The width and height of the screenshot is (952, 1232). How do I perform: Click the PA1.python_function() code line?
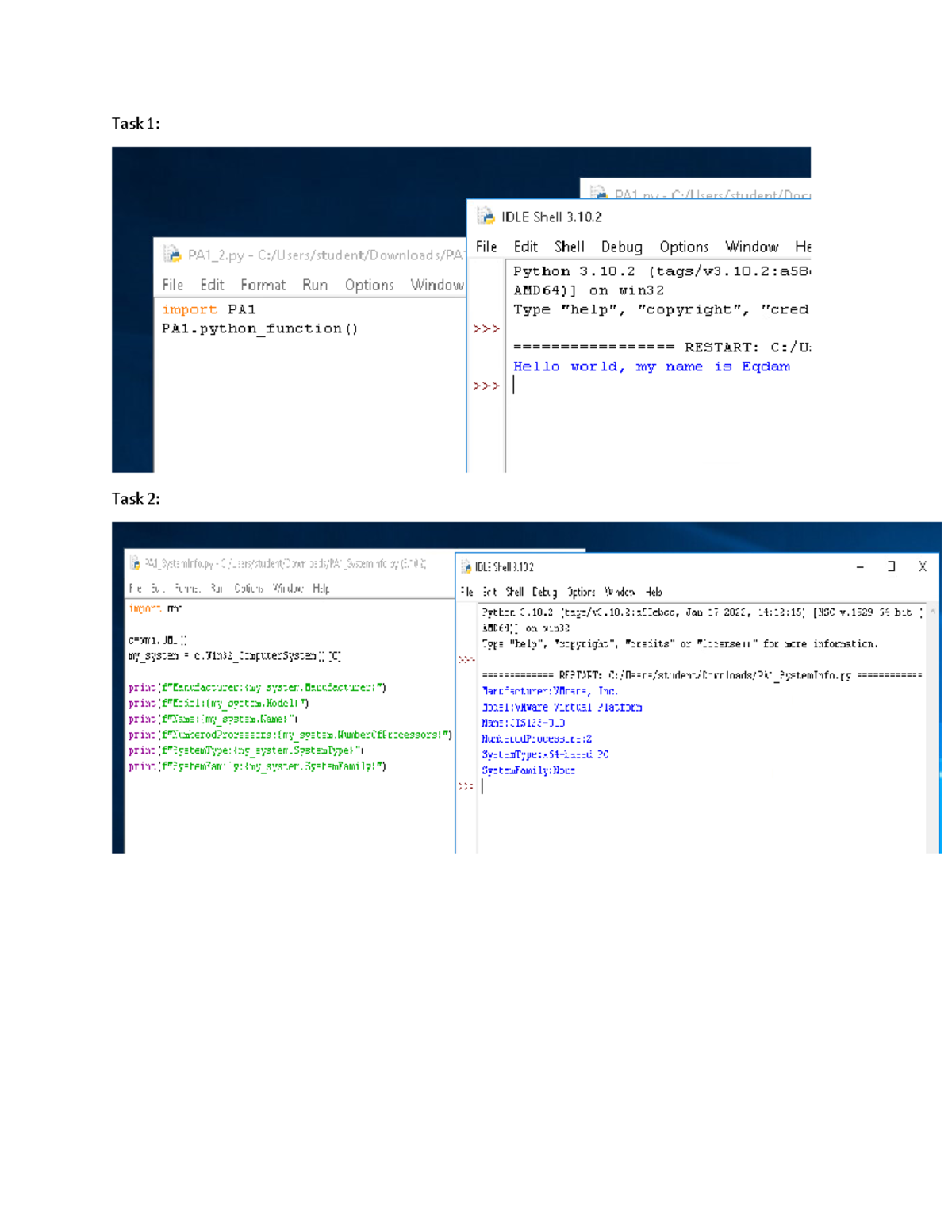(x=260, y=328)
